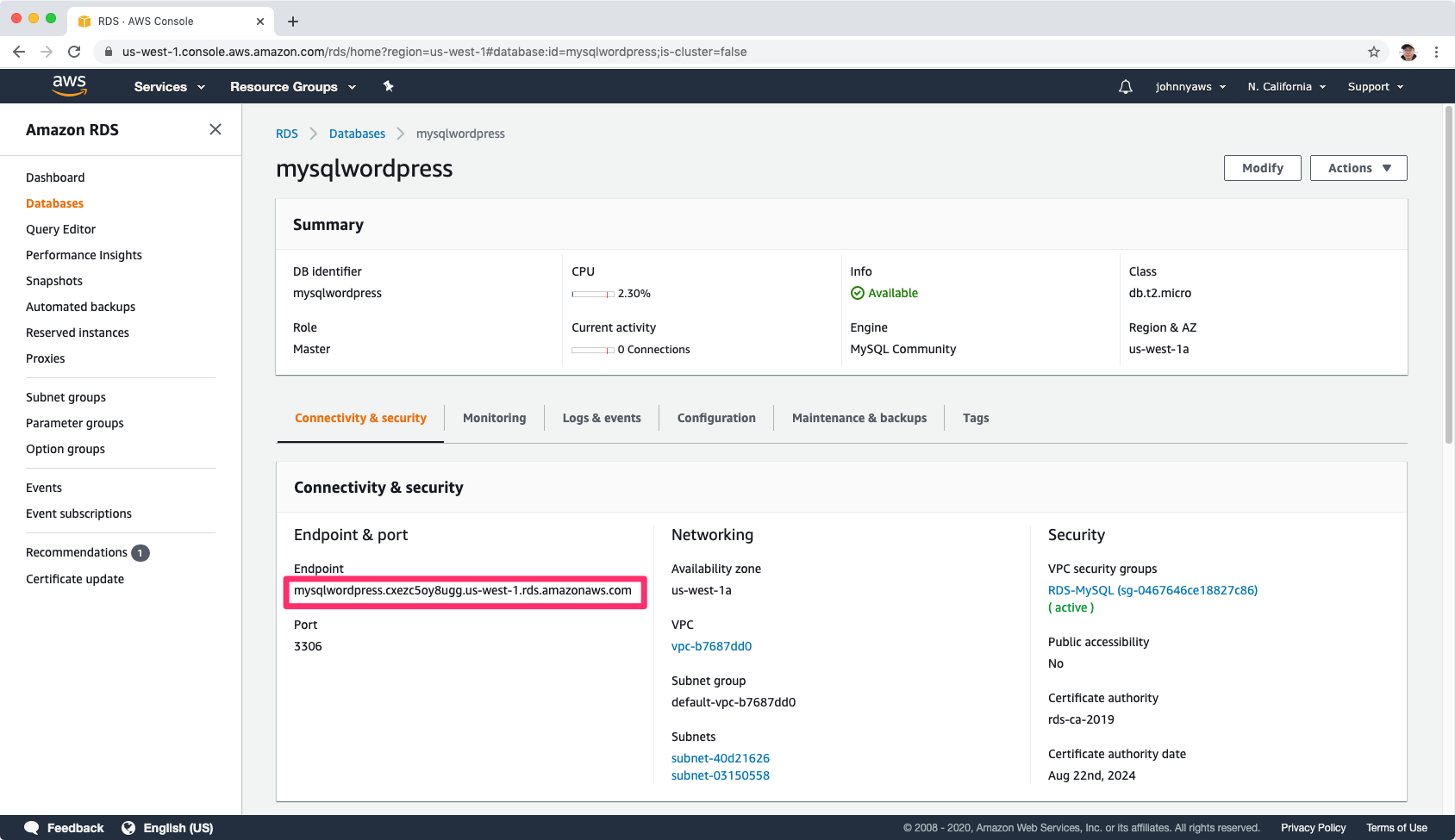
Task: Click the pin shortcuts icon in navbar
Action: click(388, 86)
